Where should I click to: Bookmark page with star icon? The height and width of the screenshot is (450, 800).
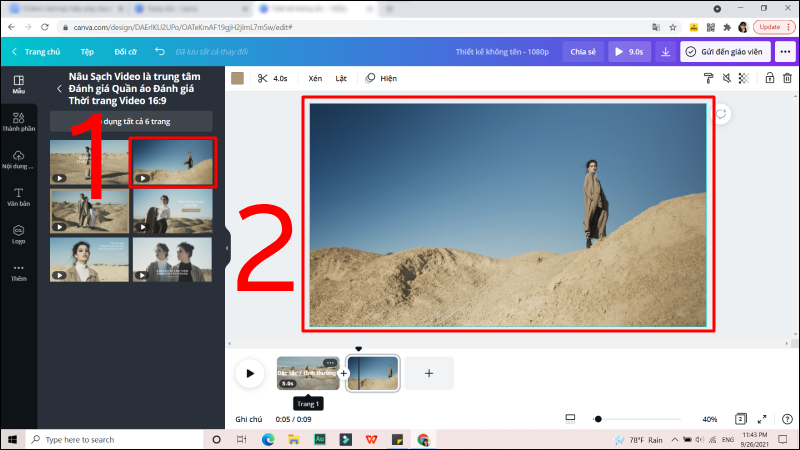pyautogui.click(x=673, y=27)
